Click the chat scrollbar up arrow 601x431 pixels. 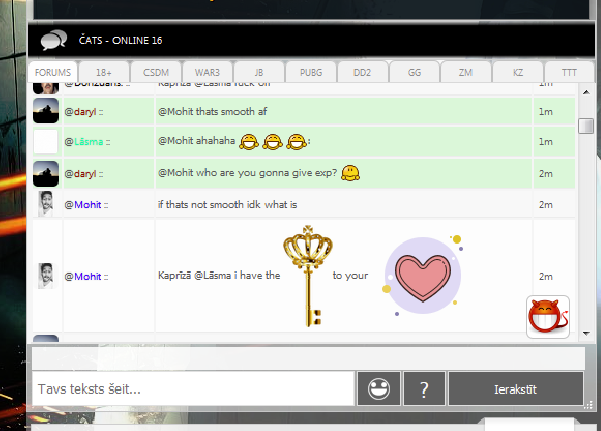pos(586,92)
